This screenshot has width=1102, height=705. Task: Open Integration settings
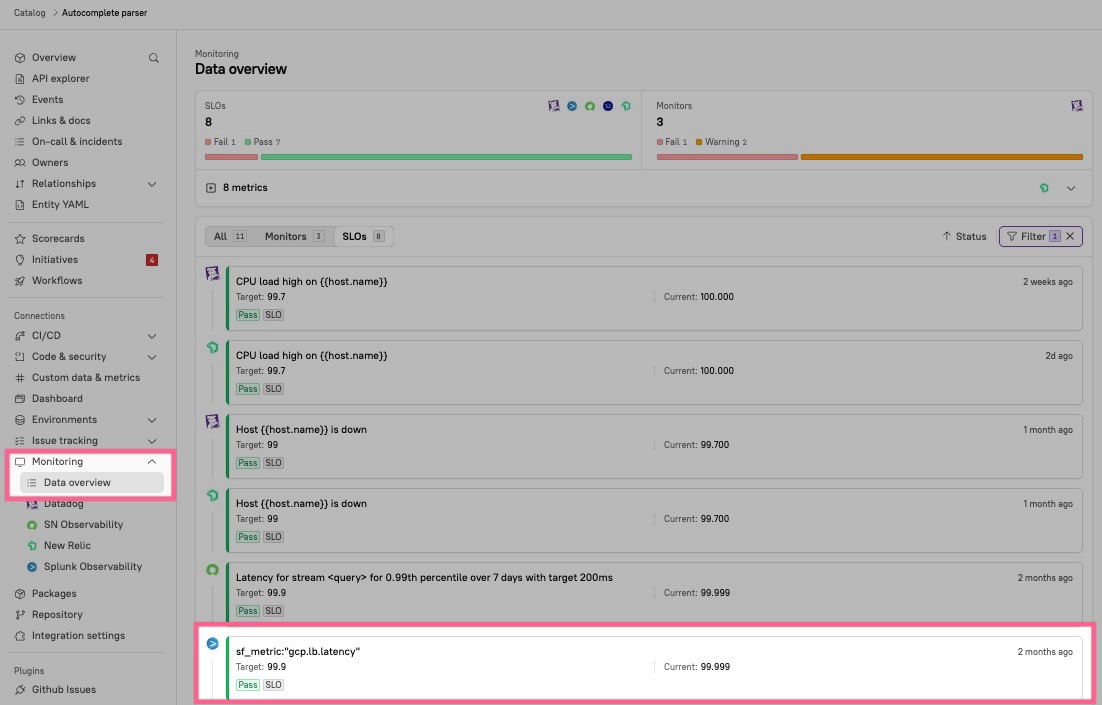tap(78, 635)
